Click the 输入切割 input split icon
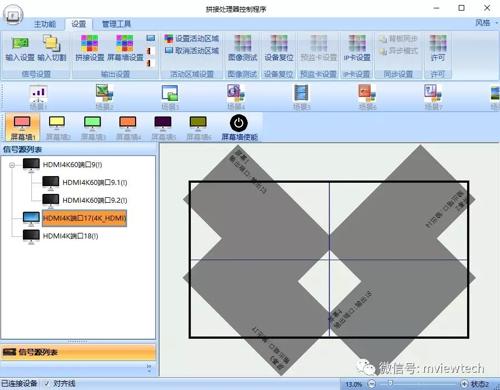Screen dimensions: 500x390 point(52,49)
